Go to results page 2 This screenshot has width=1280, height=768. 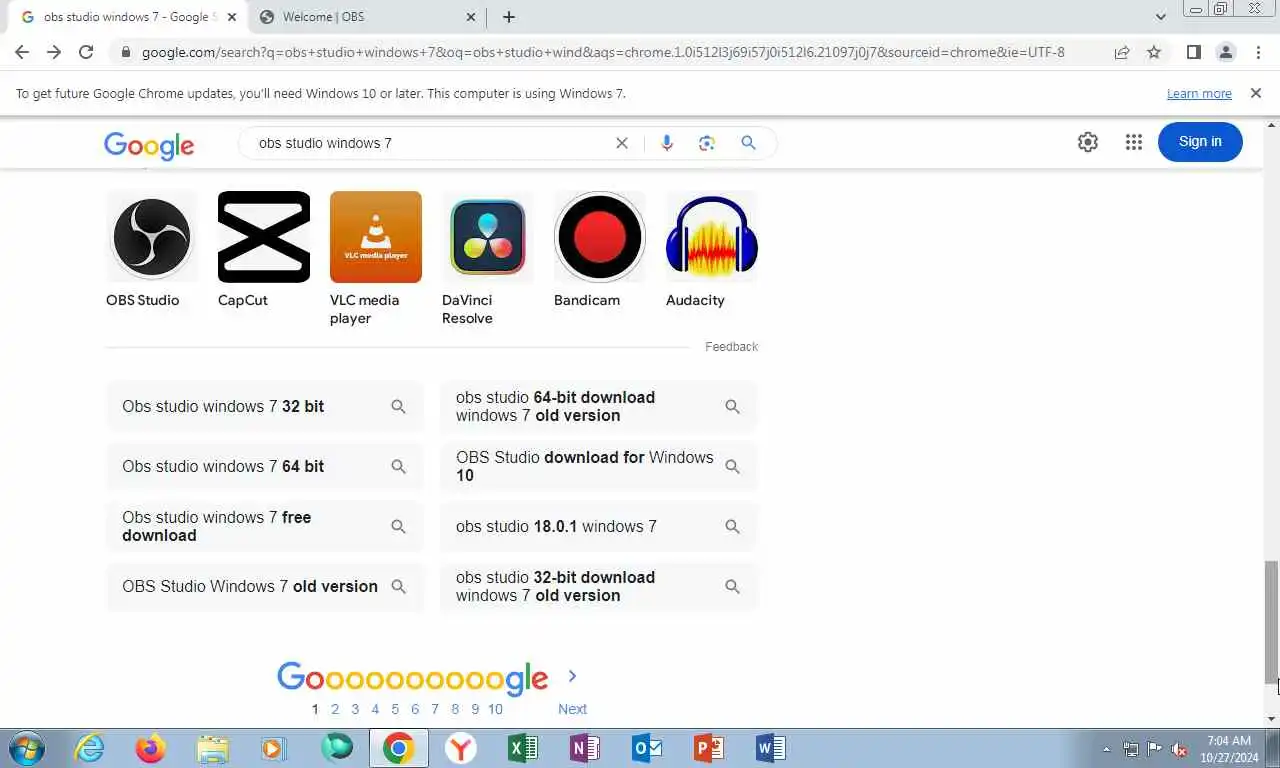(335, 709)
